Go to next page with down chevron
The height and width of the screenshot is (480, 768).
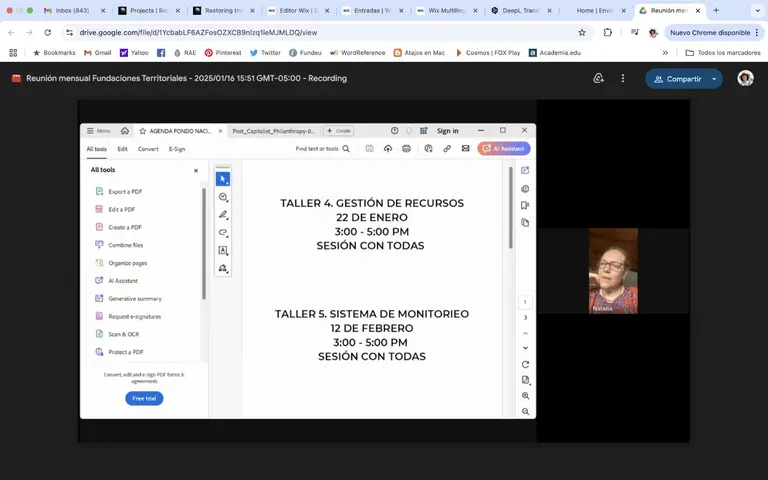pos(525,348)
